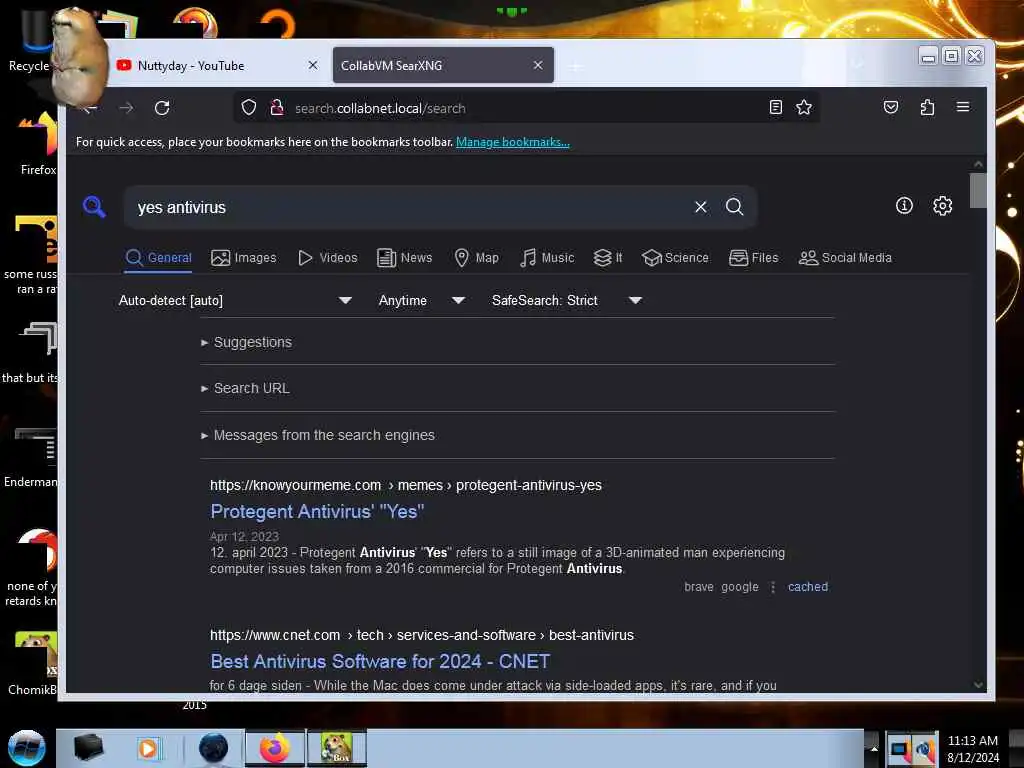Click the forward navigation arrow
This screenshot has width=1024, height=768.
pos(126,108)
